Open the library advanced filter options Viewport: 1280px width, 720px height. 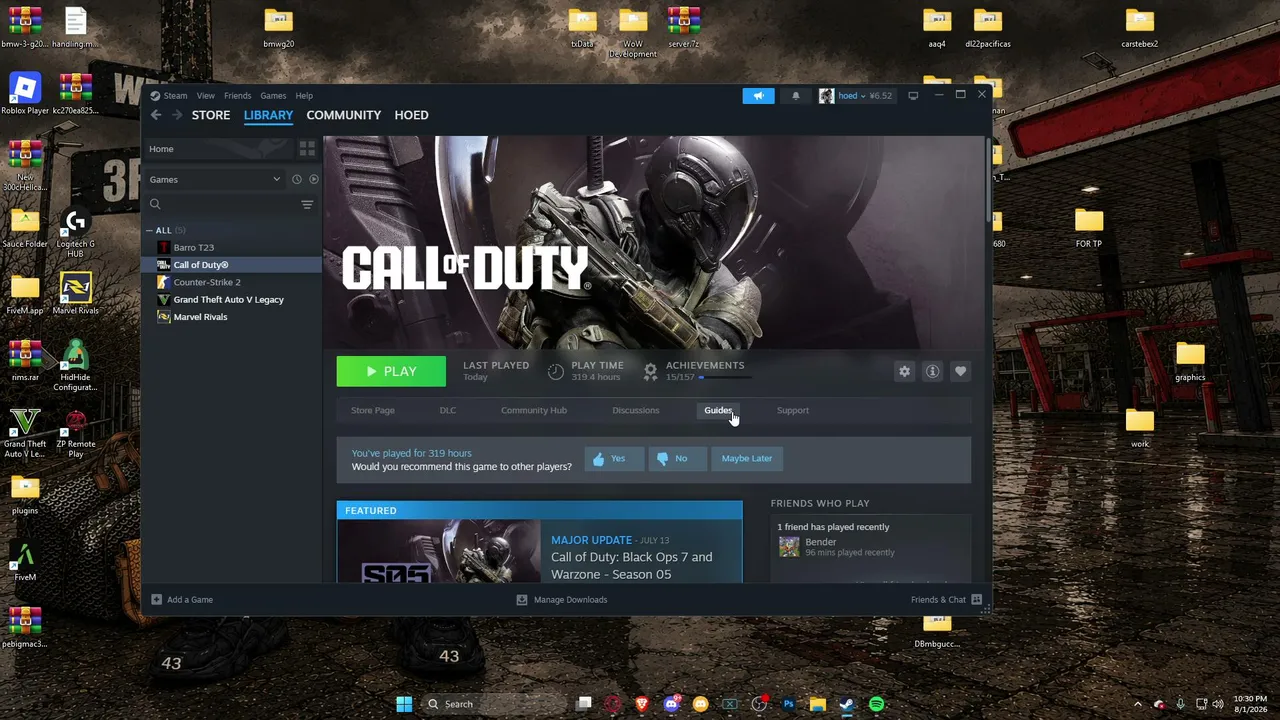pos(307,204)
